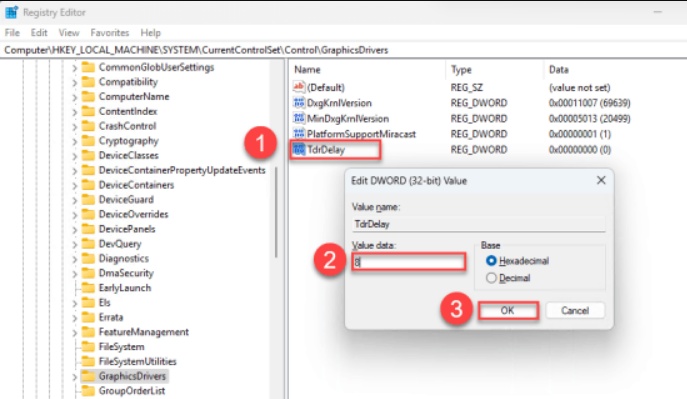Click the DeviceOverrides folder icon
This screenshot has width=687, height=399.
(88, 214)
